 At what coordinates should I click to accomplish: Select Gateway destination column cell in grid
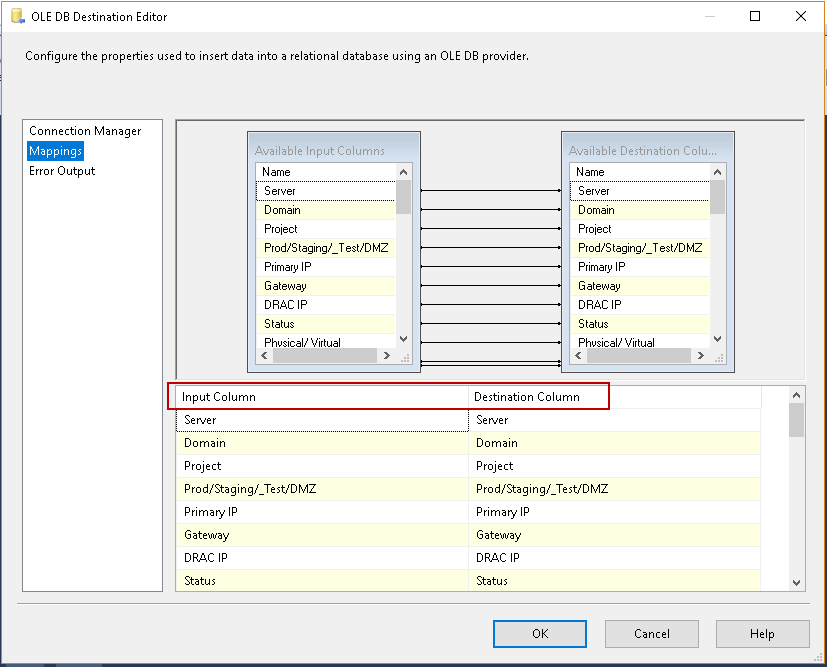pos(613,535)
